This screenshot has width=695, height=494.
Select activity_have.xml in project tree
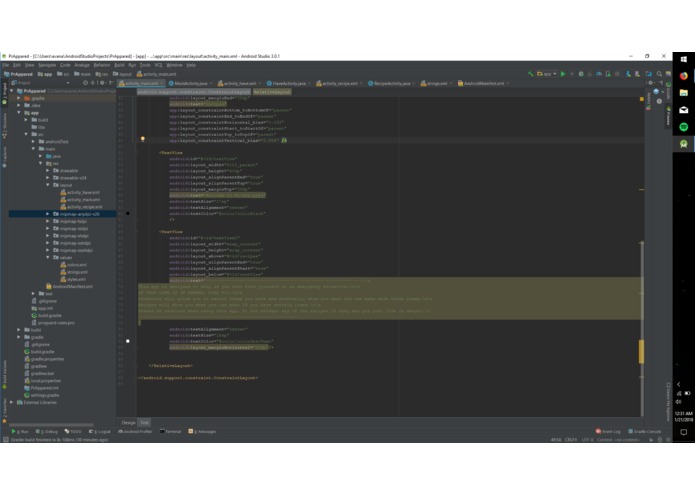click(80, 192)
